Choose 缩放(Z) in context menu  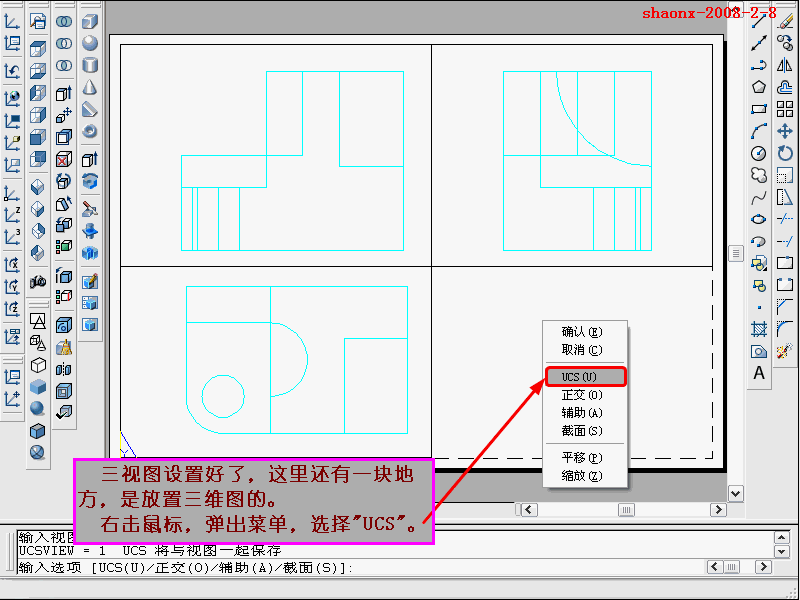(582, 476)
